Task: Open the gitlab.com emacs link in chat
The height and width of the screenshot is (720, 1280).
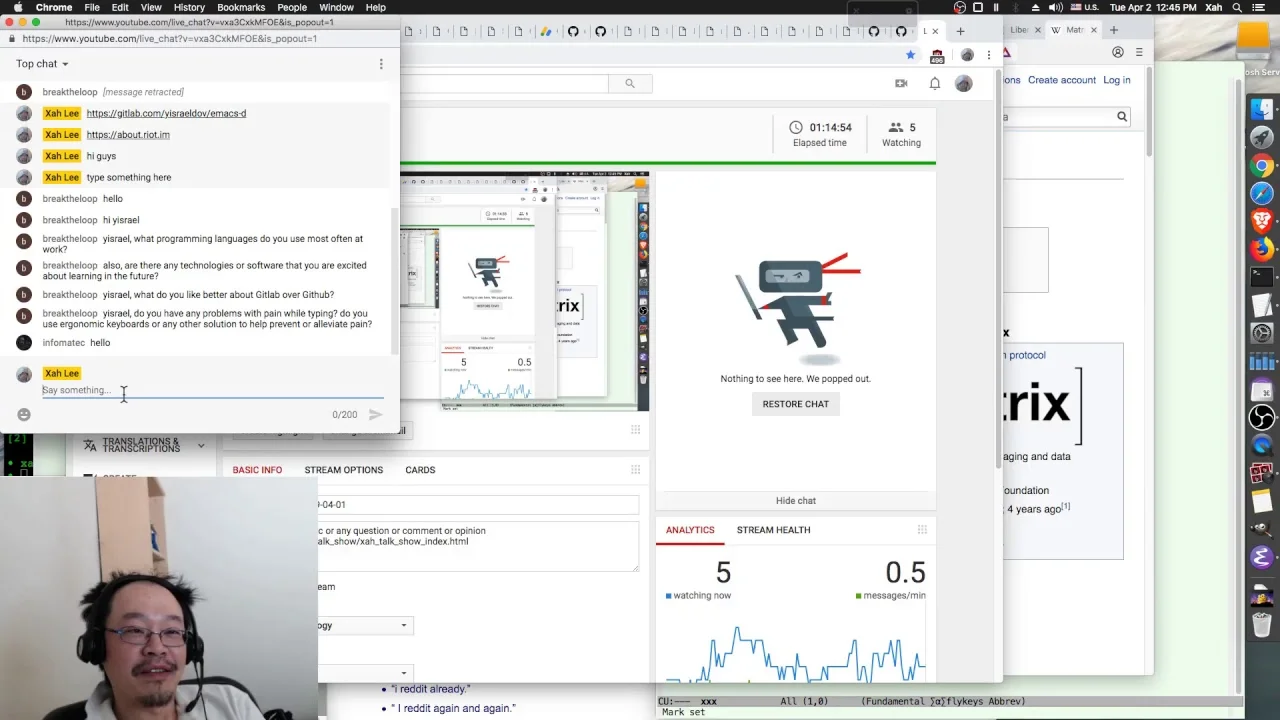Action: 166,113
